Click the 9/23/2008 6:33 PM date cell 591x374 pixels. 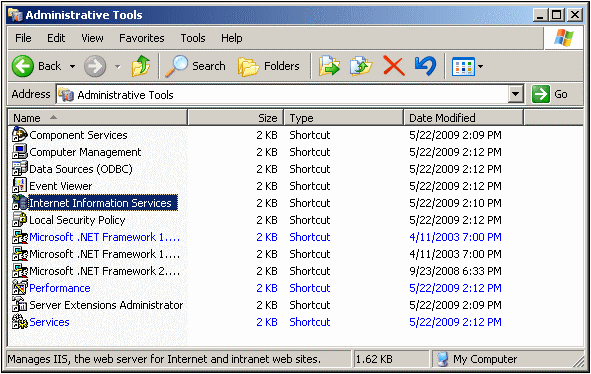point(455,271)
